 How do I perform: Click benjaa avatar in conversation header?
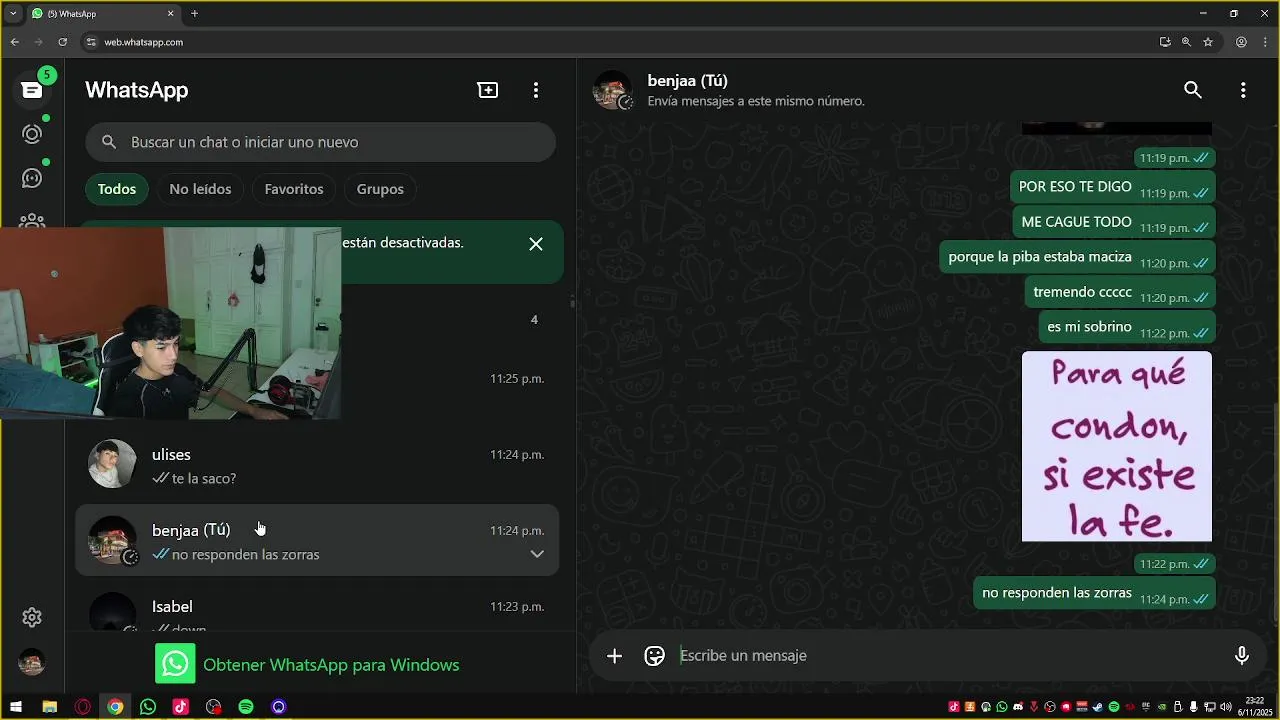(612, 90)
